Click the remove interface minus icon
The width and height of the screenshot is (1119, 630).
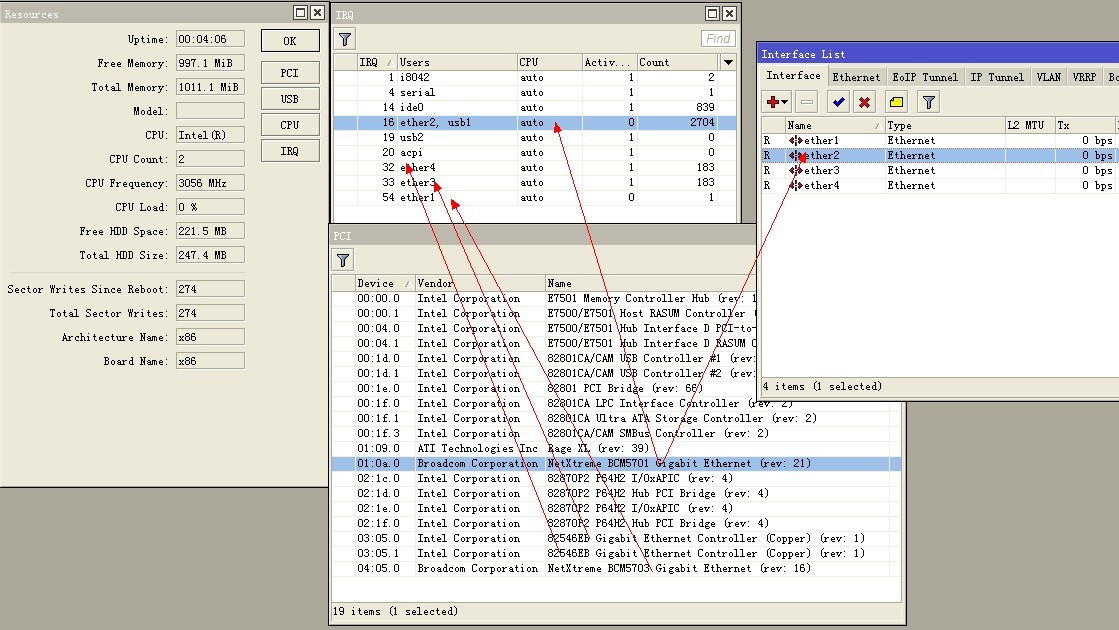point(807,102)
